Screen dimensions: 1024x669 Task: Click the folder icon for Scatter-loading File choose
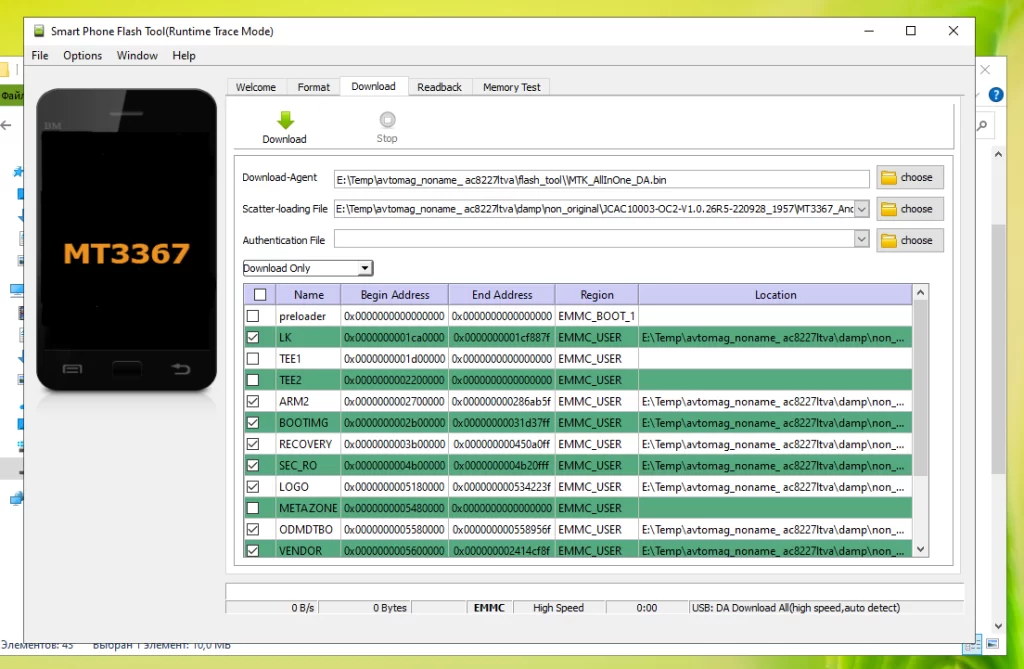889,209
